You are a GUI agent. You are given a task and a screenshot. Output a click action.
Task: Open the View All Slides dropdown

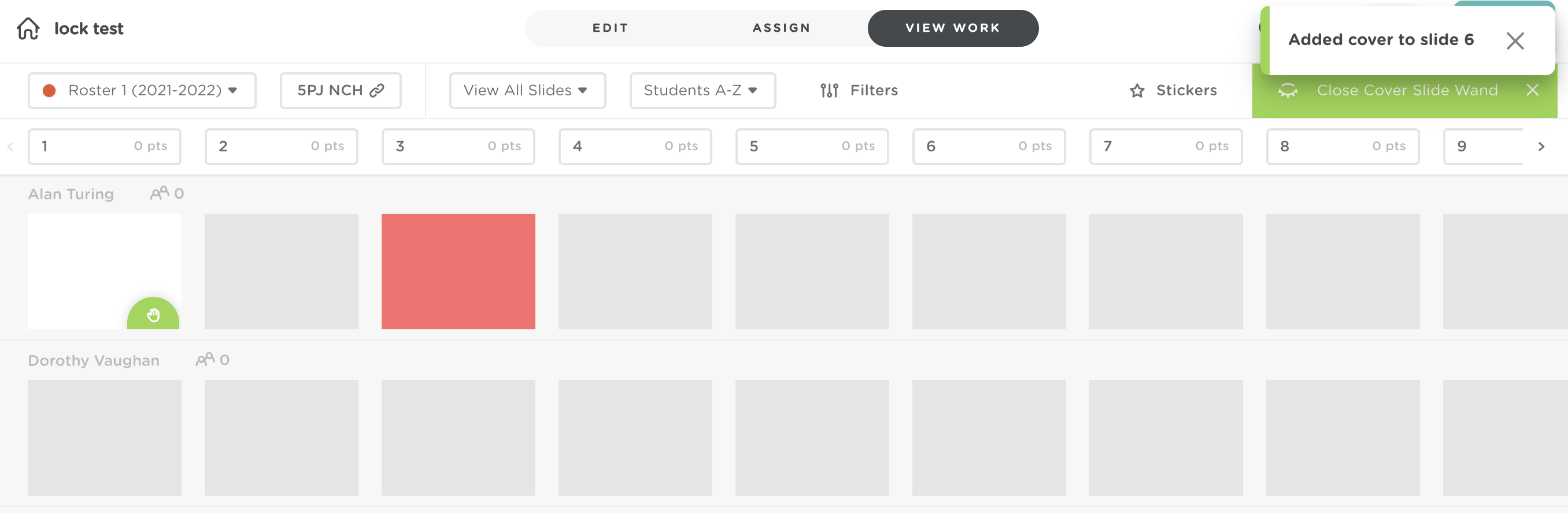point(527,91)
